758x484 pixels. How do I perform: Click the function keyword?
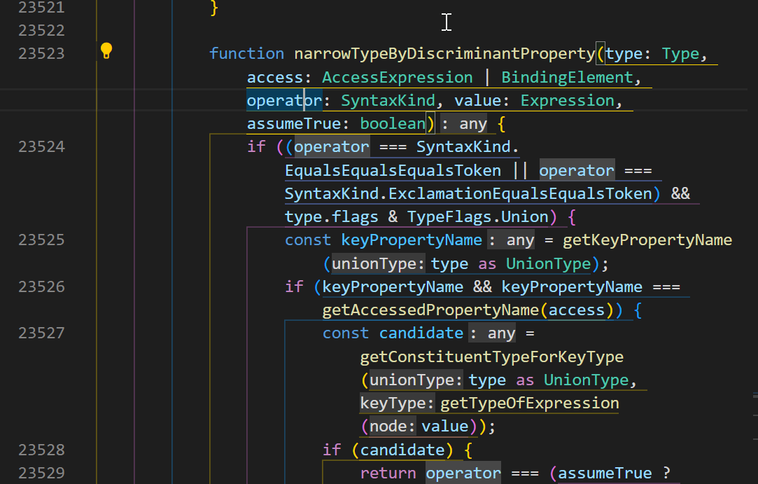247,53
